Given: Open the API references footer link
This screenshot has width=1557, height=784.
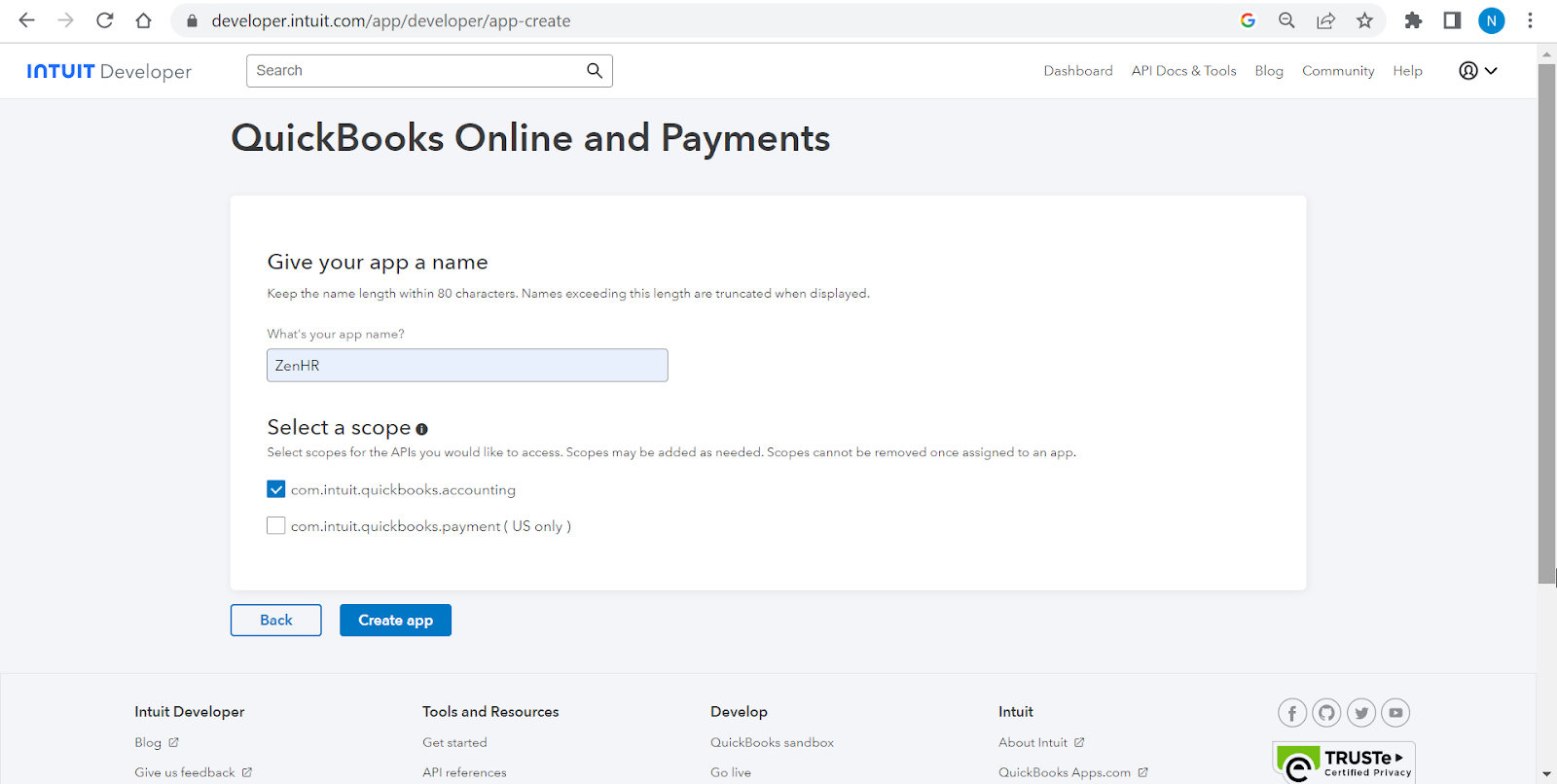Looking at the screenshot, I should pyautogui.click(x=464, y=772).
